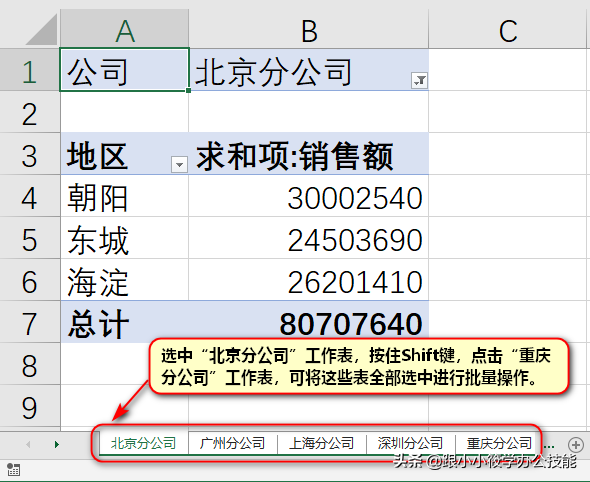Viewport: 590px width, 482px height.
Task: Select row 7 header
Action: [30, 322]
